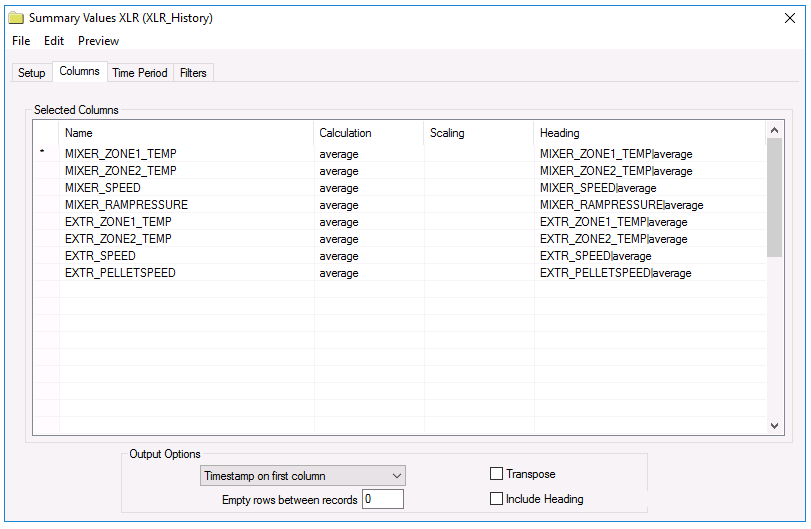The image size is (811, 529).
Task: Open the File menu
Action: click(21, 41)
